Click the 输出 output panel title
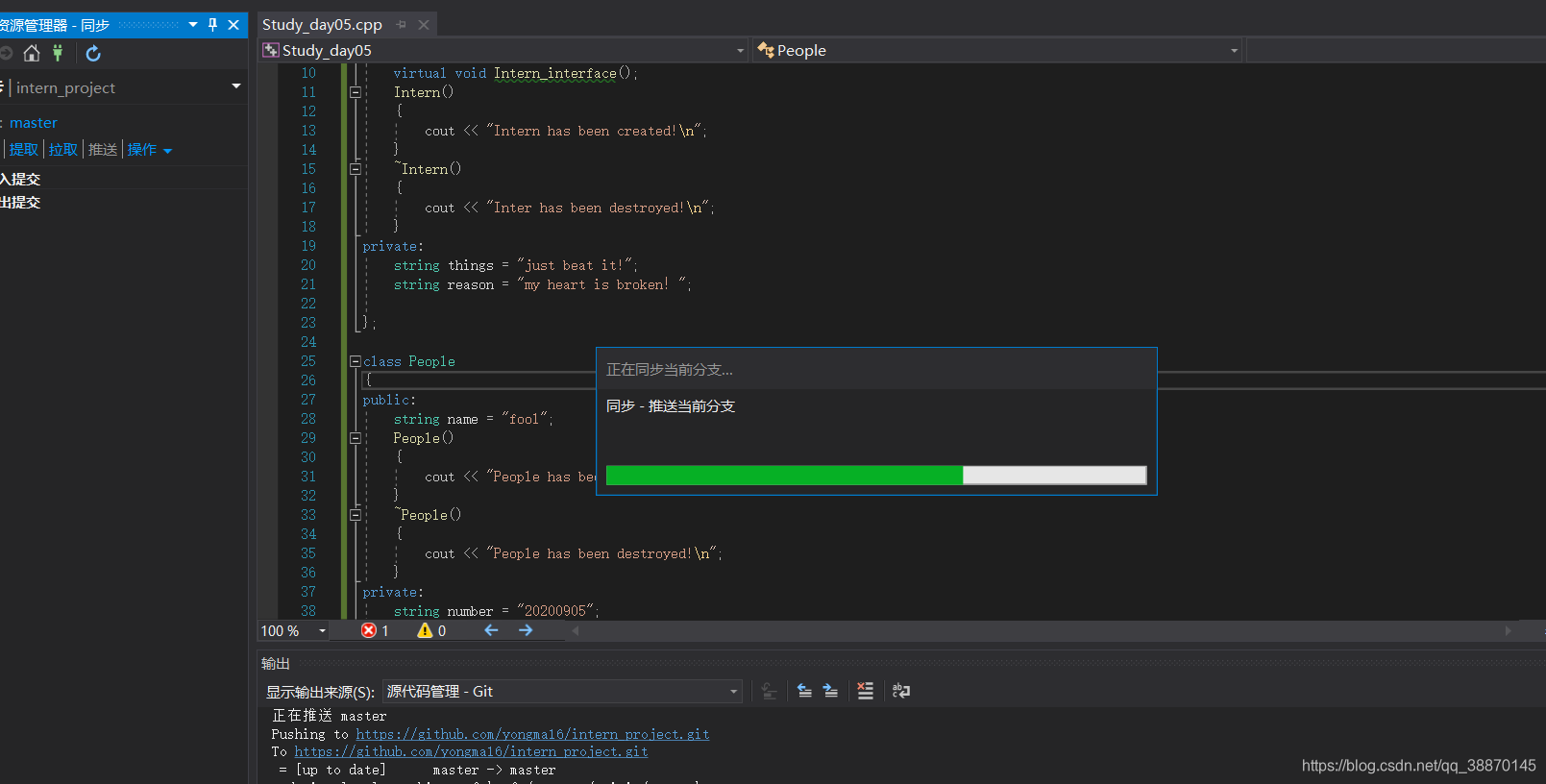The width and height of the screenshot is (1546, 784). point(276,664)
